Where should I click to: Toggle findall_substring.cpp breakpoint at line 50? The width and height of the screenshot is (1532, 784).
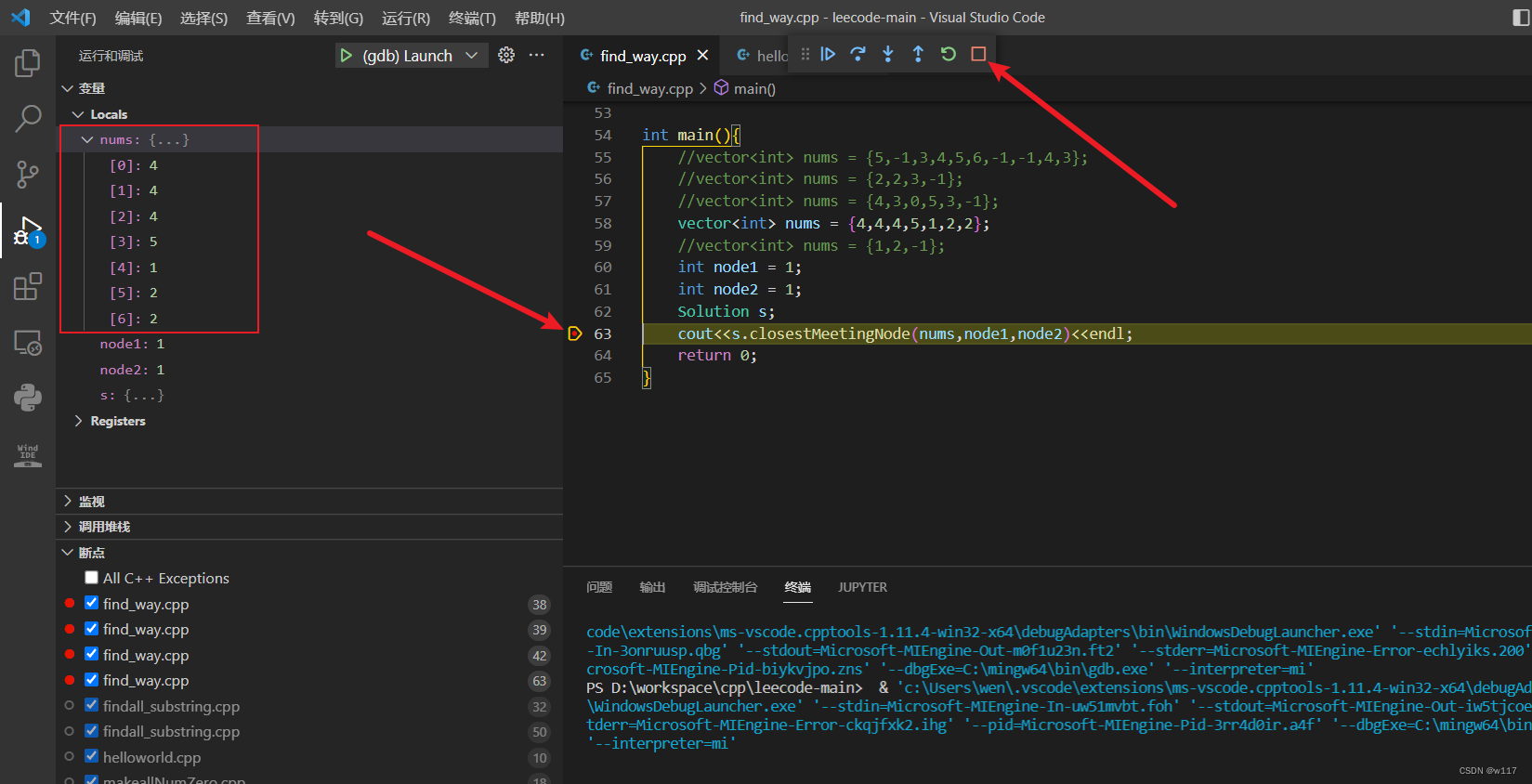click(x=91, y=731)
